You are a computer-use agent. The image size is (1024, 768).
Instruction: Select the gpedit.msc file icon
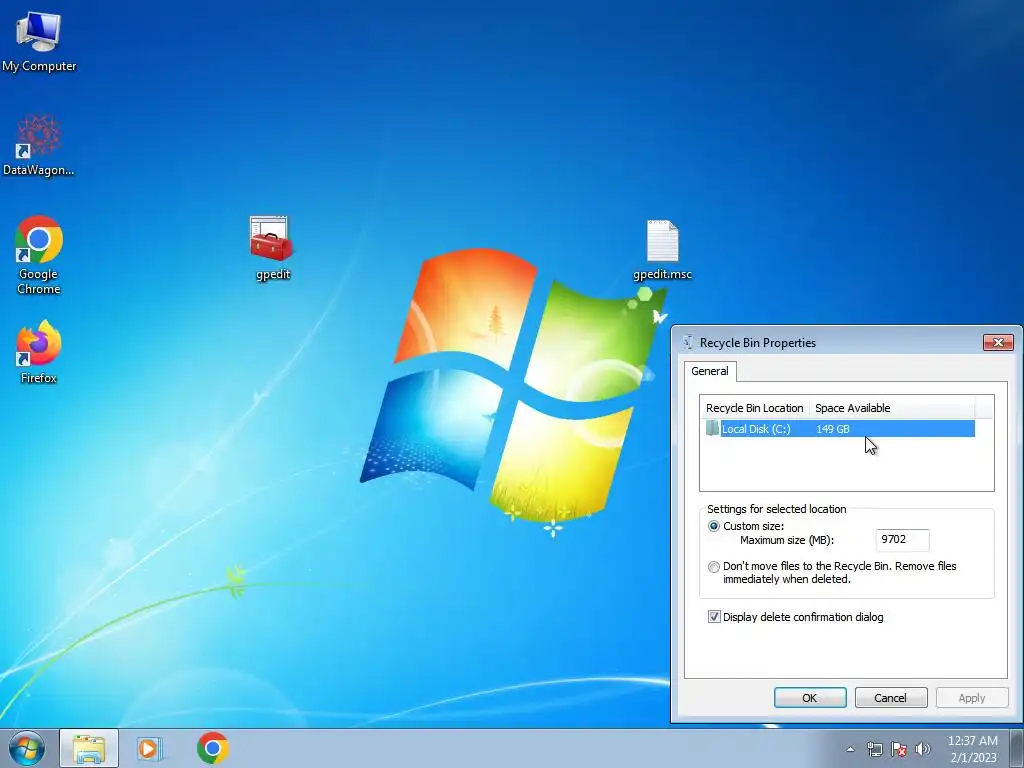(x=662, y=249)
